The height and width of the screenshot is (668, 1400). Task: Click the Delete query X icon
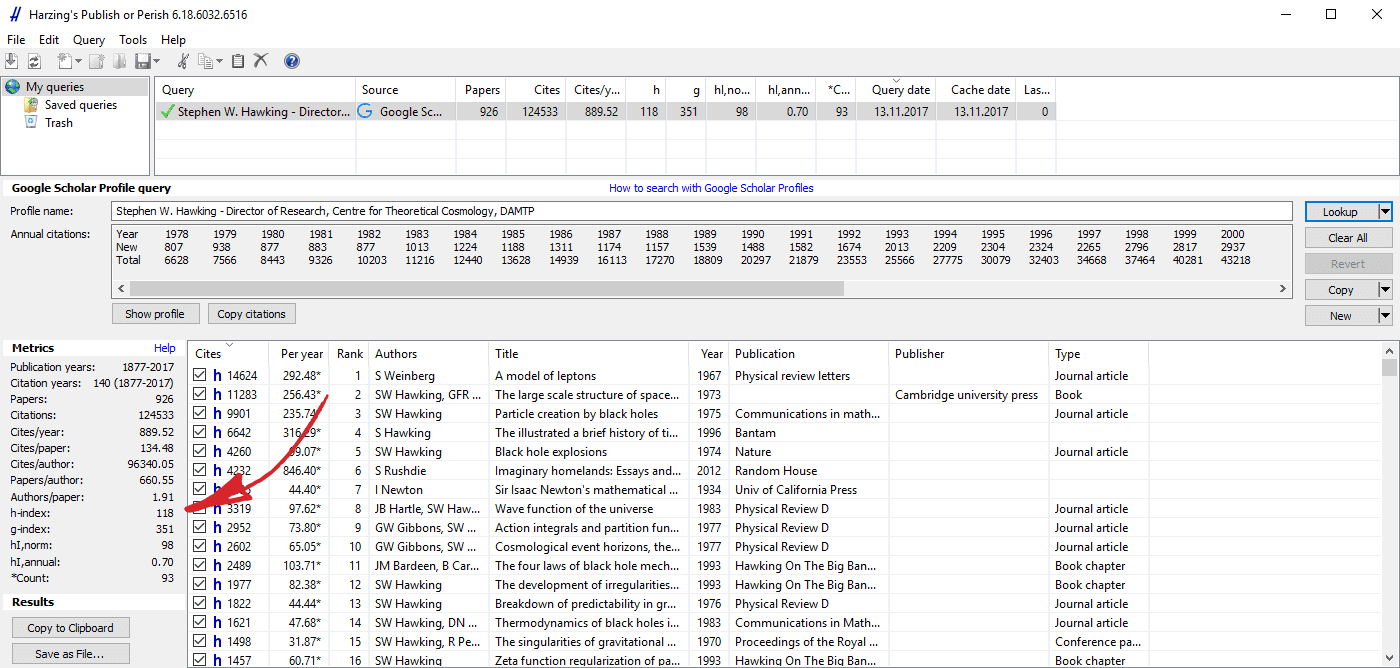[x=261, y=61]
